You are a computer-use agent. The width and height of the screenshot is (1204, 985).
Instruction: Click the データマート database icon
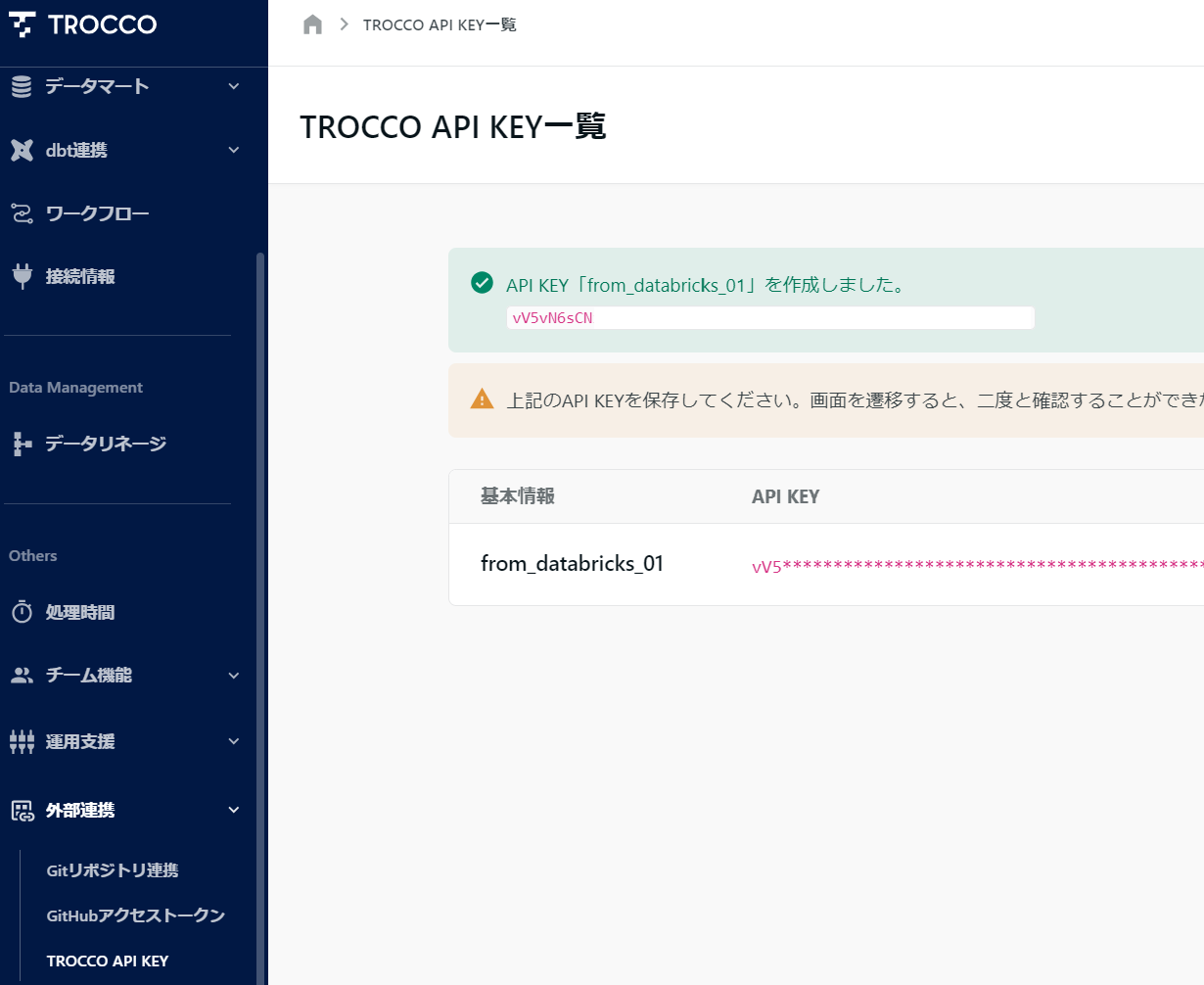point(22,86)
